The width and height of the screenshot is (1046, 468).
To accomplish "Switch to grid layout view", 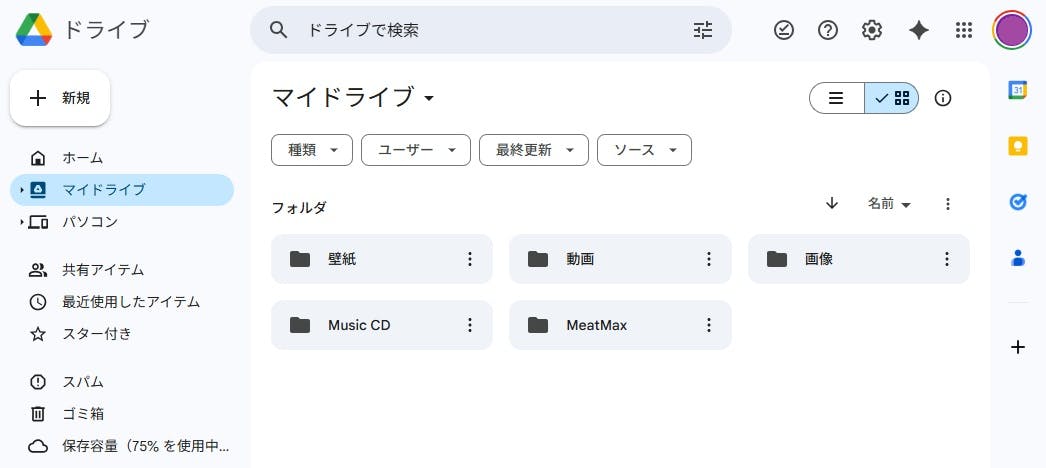I will pos(892,98).
